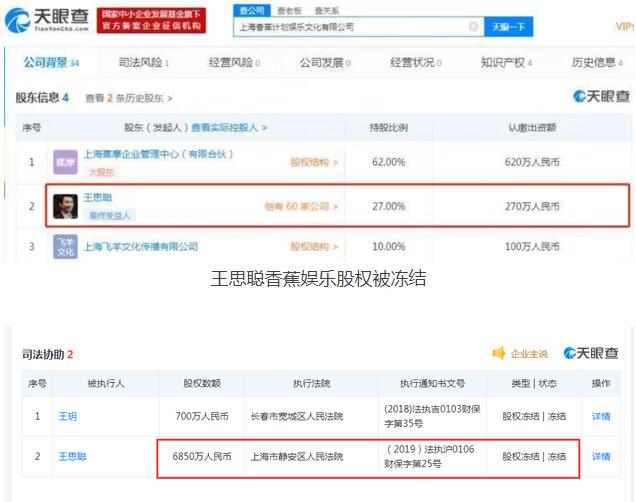Screen dimensions: 636x502
Task: Click the 持股比例 column header
Action: [x=389, y=128]
